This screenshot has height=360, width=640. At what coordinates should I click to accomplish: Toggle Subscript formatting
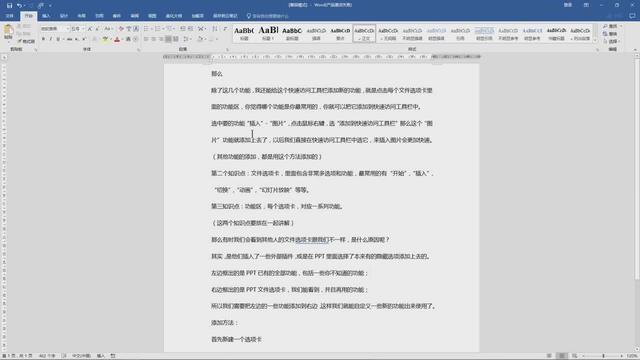coord(76,39)
